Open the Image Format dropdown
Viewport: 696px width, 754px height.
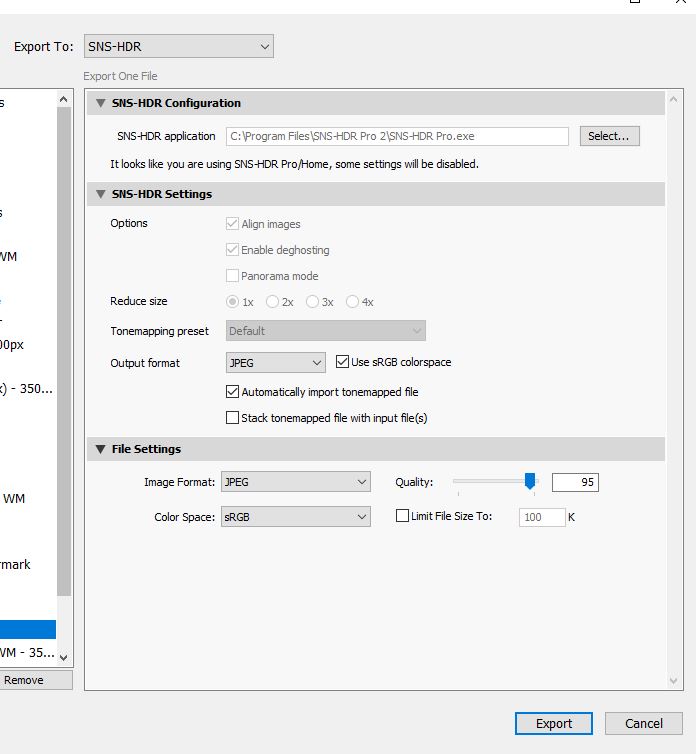point(296,482)
